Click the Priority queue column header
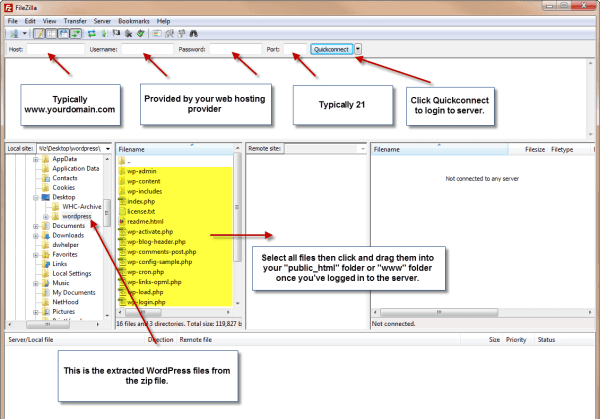The height and width of the screenshot is (419, 600). (x=516, y=339)
